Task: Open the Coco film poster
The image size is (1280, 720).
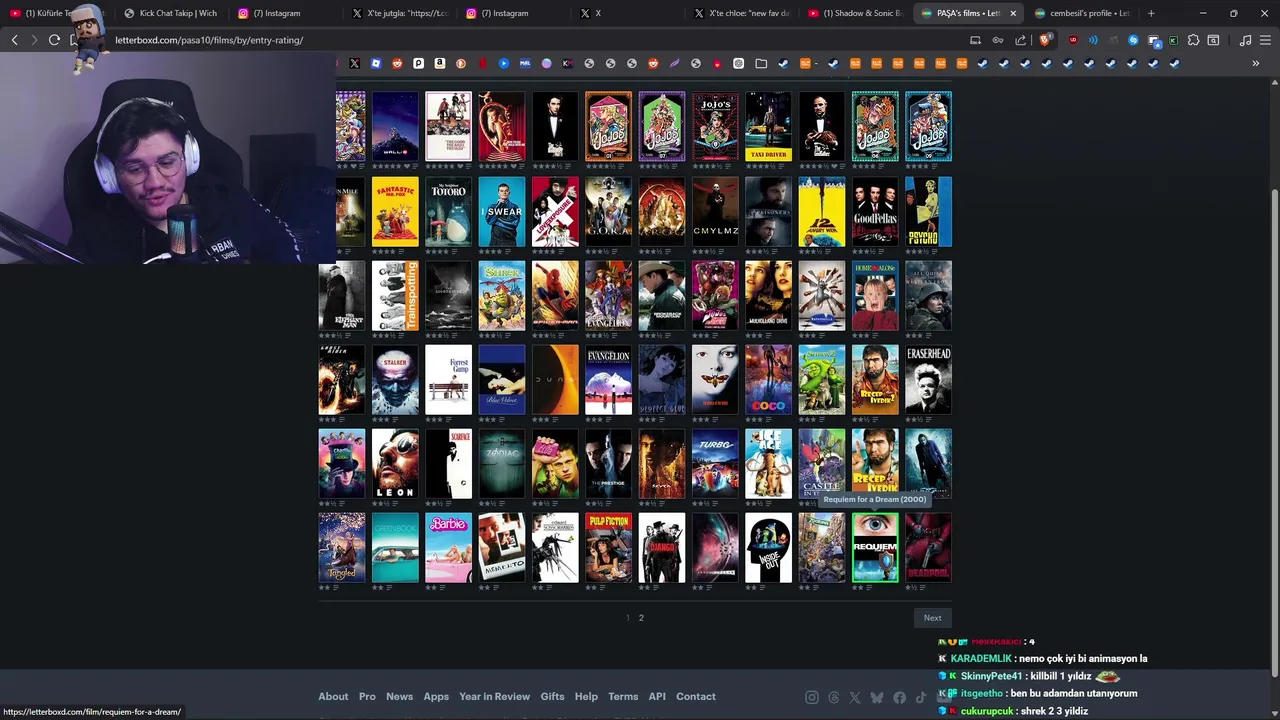Action: 768,380
